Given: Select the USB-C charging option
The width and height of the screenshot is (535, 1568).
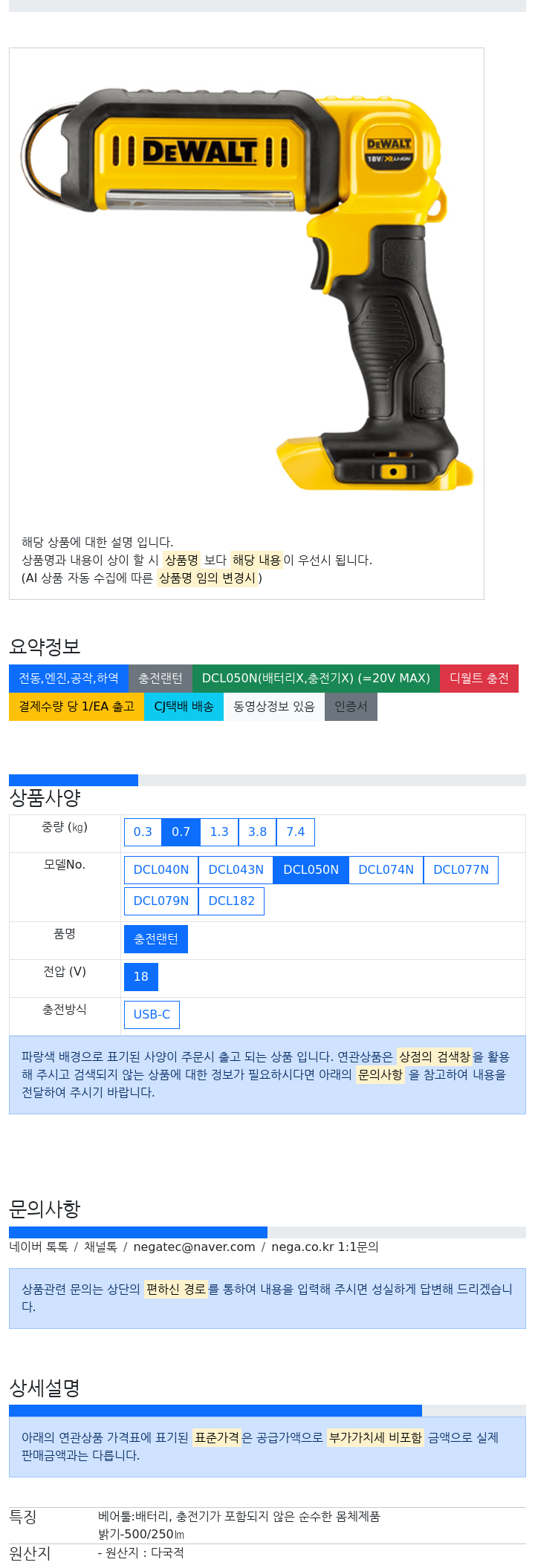Looking at the screenshot, I should coord(152,1015).
